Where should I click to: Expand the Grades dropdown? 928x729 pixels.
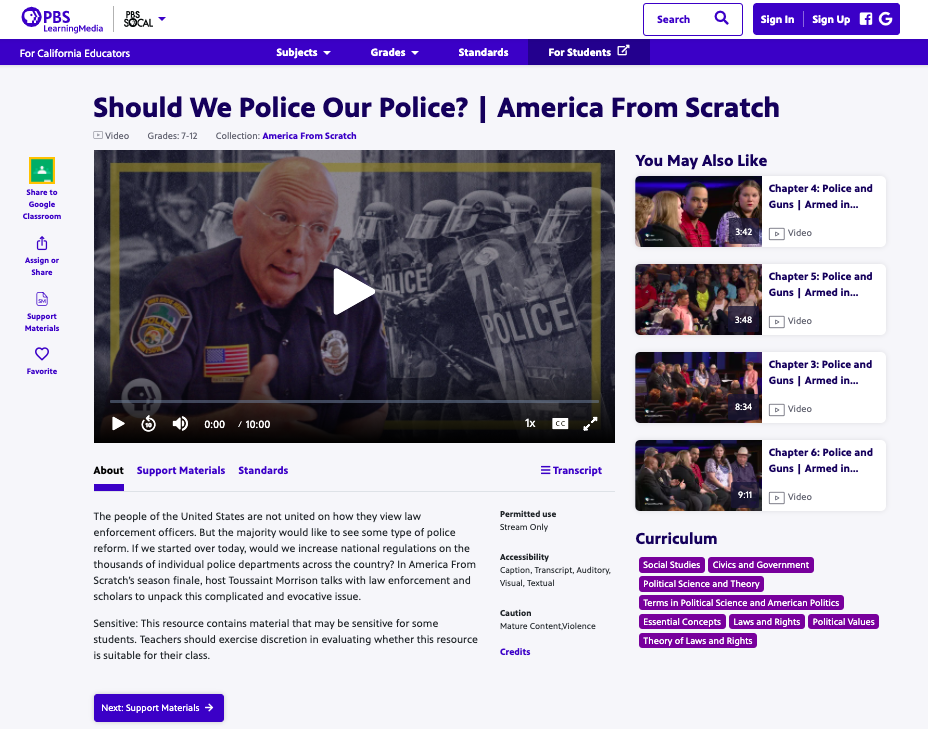point(394,51)
